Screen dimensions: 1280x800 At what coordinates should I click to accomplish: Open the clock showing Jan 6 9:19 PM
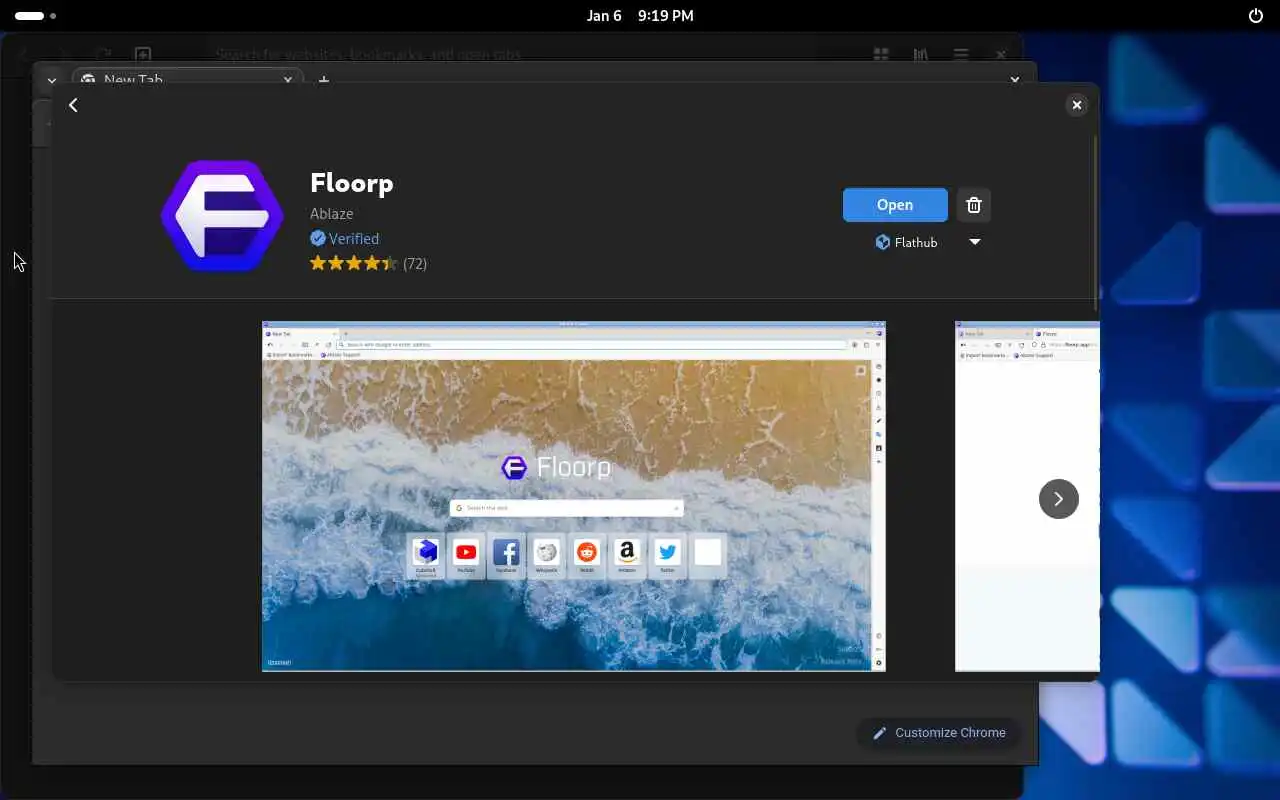[x=640, y=16]
